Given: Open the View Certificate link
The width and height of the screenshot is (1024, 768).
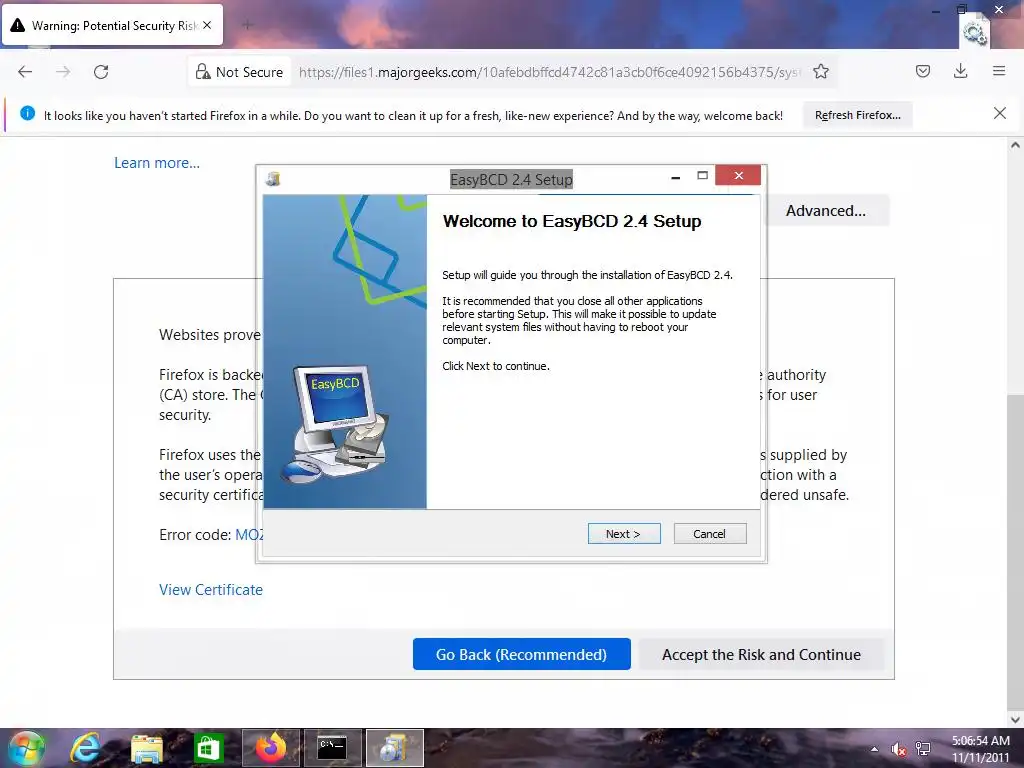Looking at the screenshot, I should tap(211, 589).
